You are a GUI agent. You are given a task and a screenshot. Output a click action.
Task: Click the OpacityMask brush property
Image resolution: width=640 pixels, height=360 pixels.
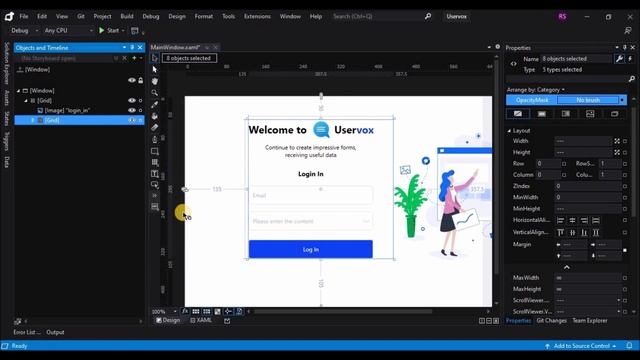click(x=532, y=100)
